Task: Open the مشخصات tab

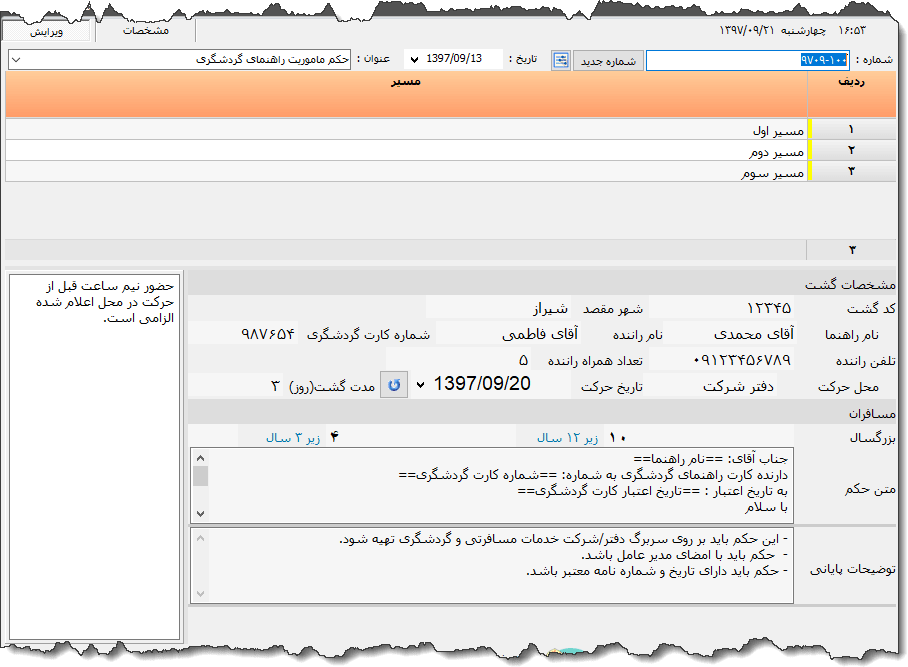Action: [145, 31]
